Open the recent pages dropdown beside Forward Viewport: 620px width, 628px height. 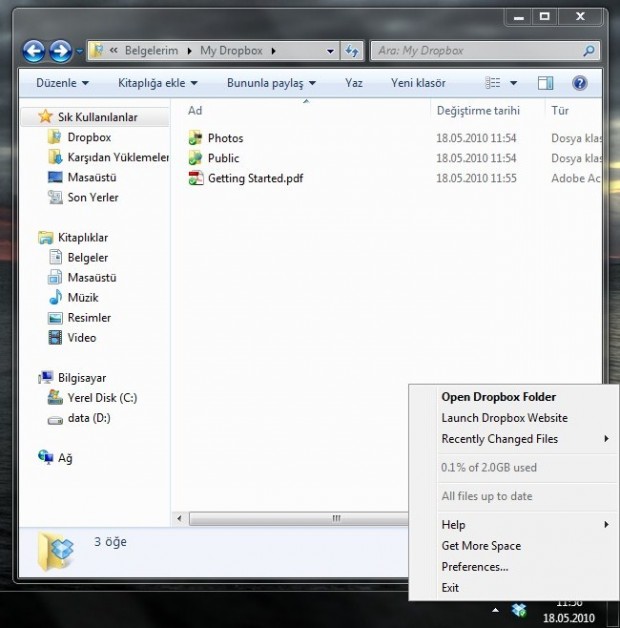pos(79,51)
